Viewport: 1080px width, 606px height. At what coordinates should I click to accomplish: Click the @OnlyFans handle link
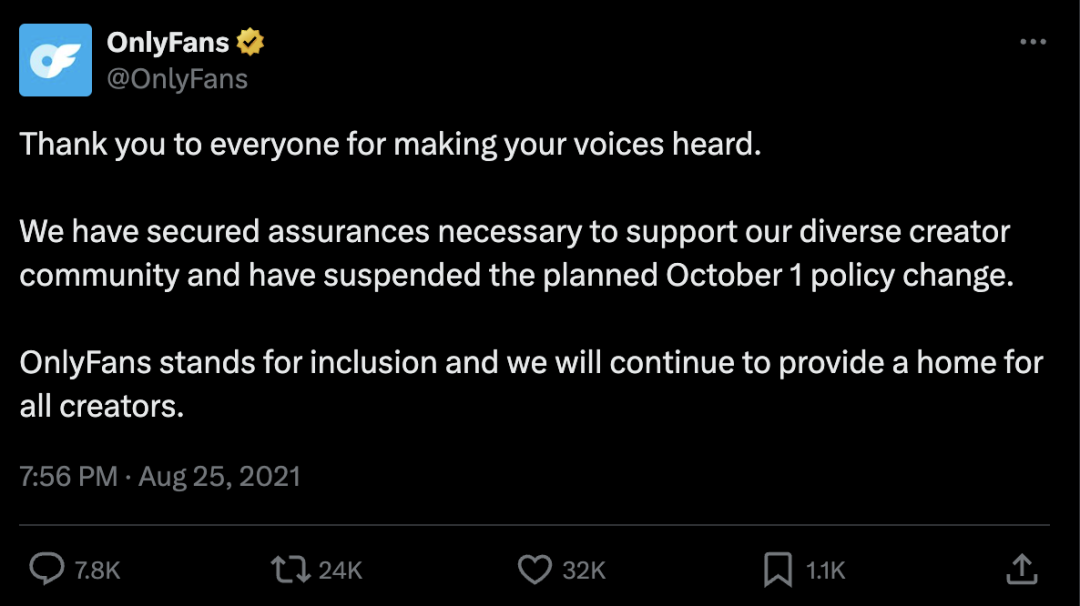tap(178, 78)
